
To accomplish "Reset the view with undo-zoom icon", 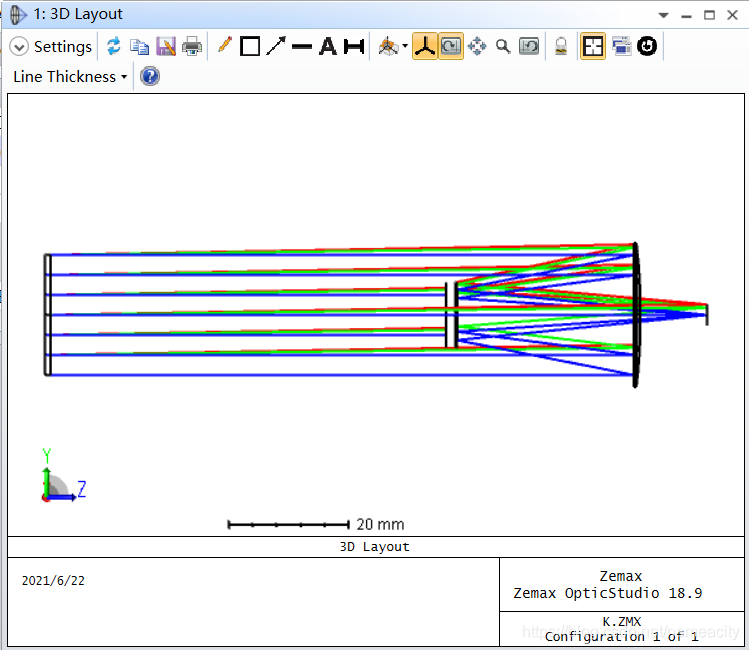I will tap(529, 46).
